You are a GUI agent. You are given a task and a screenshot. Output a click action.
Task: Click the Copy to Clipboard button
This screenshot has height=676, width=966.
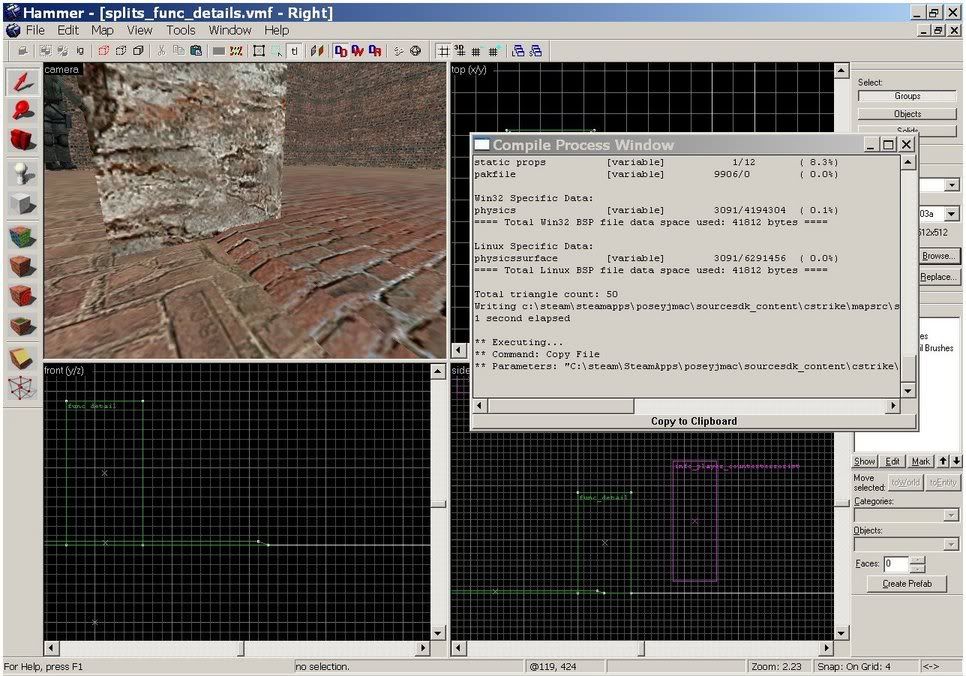click(x=693, y=421)
